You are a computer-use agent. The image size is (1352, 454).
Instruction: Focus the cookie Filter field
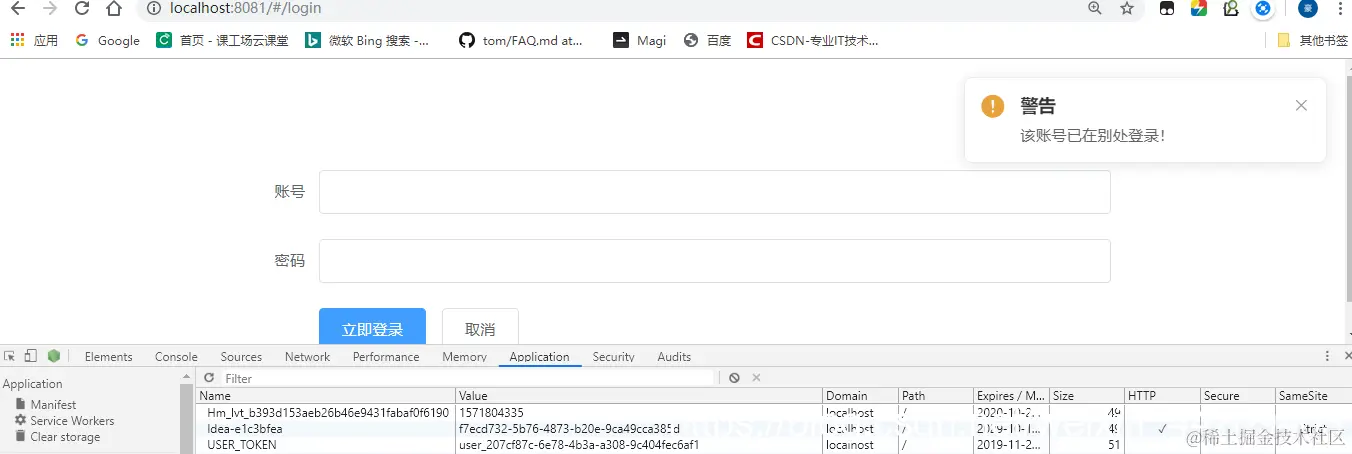point(468,378)
